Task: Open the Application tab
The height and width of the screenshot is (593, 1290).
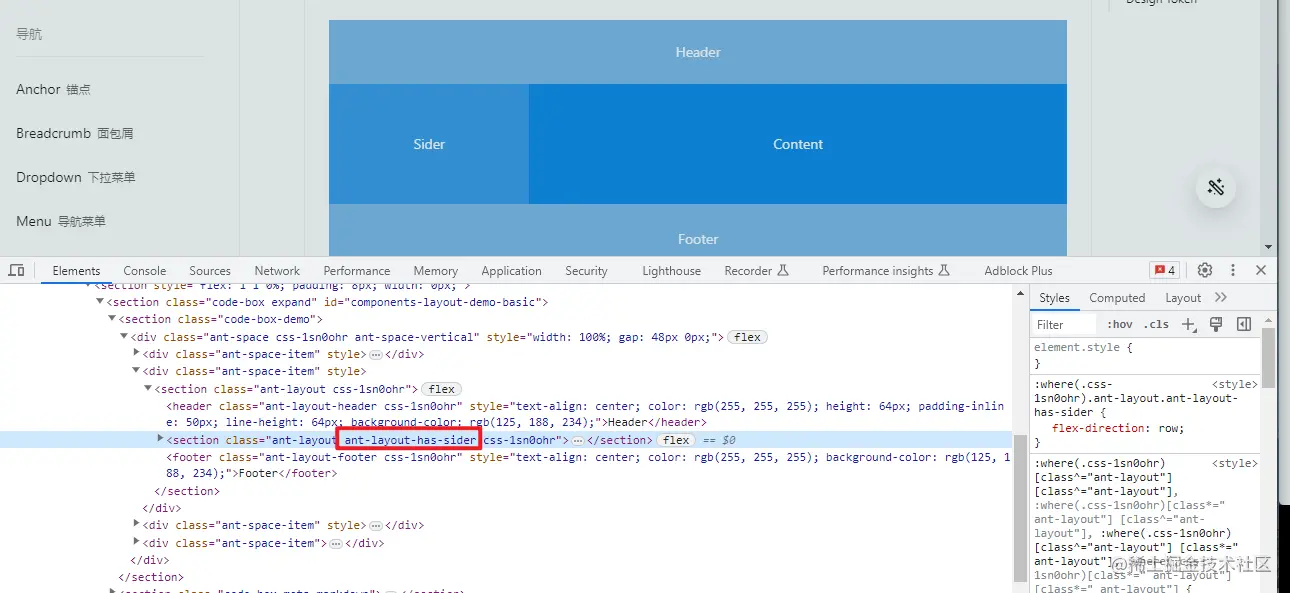Action: pos(511,271)
